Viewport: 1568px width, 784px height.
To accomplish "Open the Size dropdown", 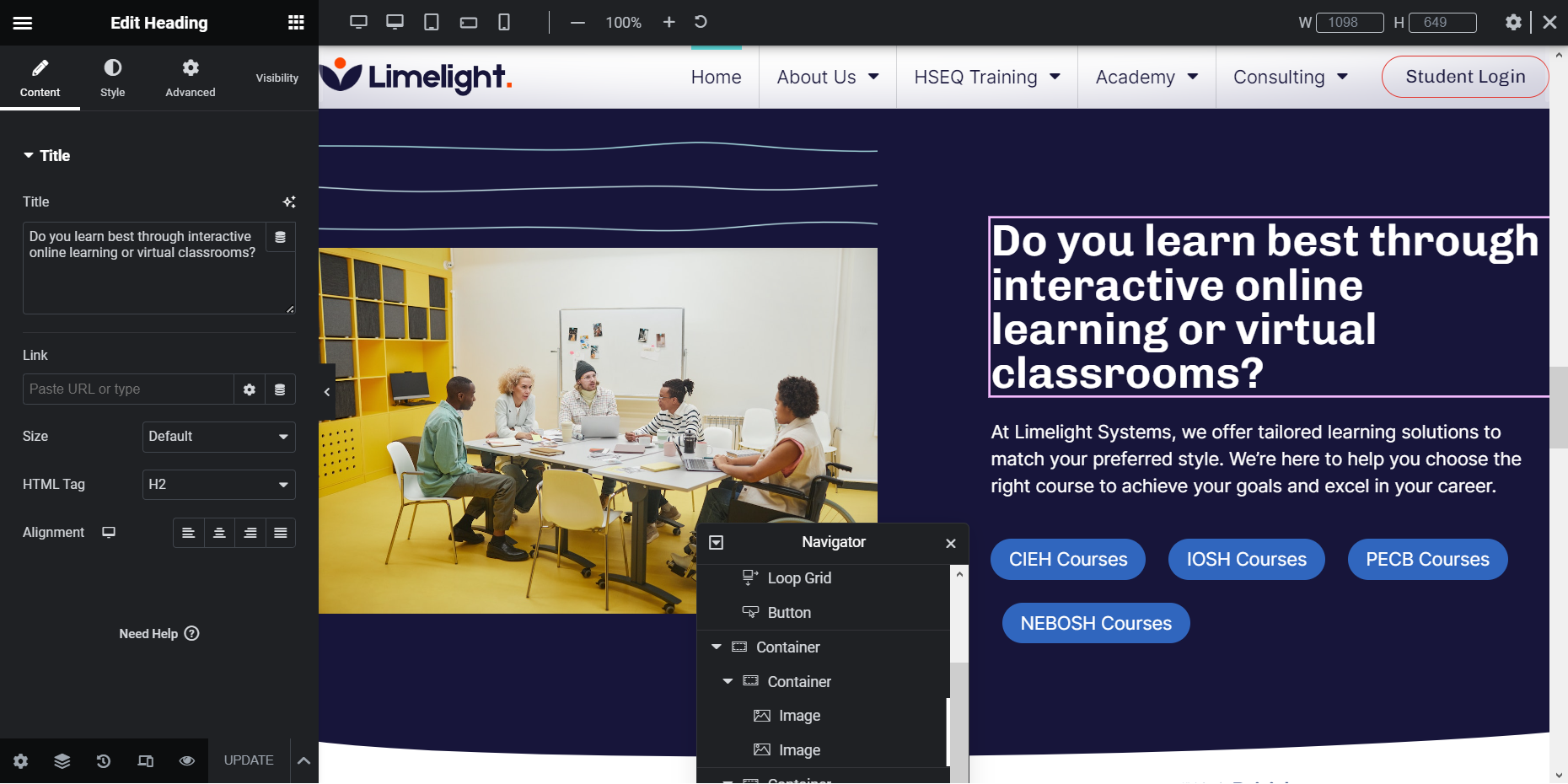I will tap(218, 437).
